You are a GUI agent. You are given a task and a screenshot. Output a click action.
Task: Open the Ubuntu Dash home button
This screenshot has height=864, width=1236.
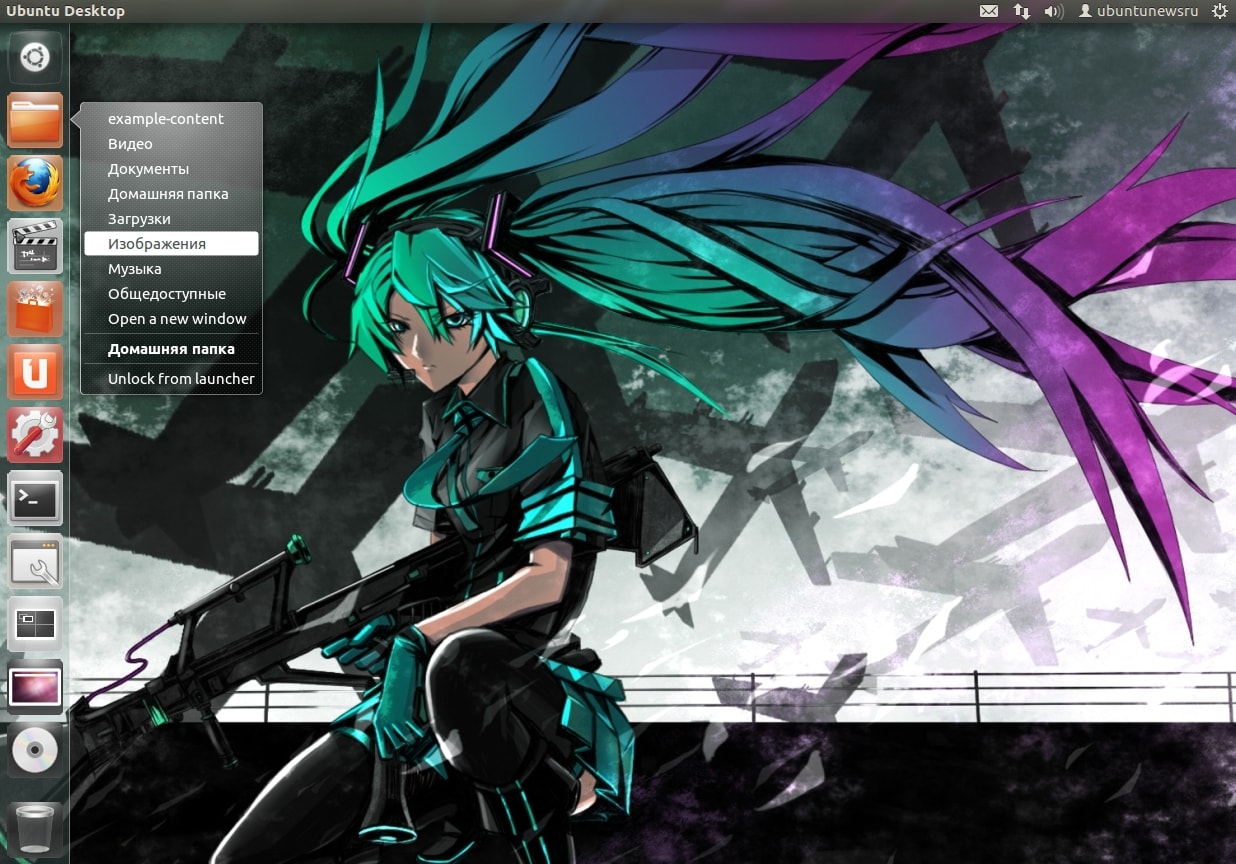coord(35,57)
